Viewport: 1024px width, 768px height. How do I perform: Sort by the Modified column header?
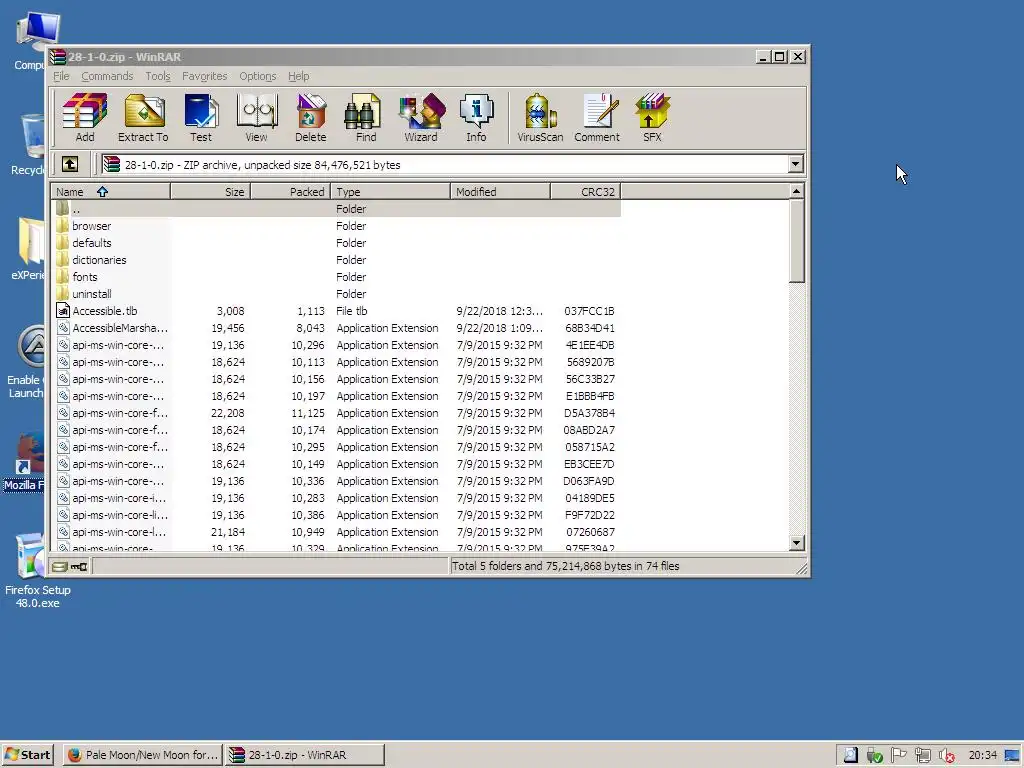500,191
